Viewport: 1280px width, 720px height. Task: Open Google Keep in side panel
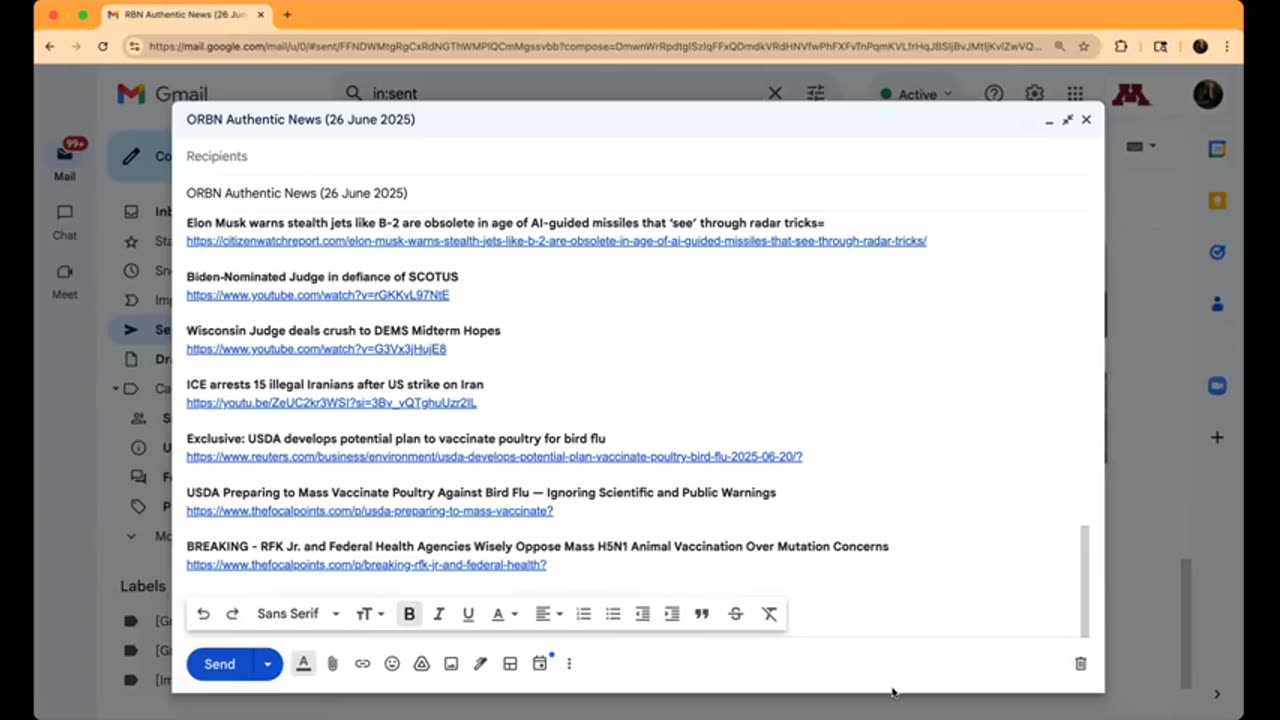1217,200
